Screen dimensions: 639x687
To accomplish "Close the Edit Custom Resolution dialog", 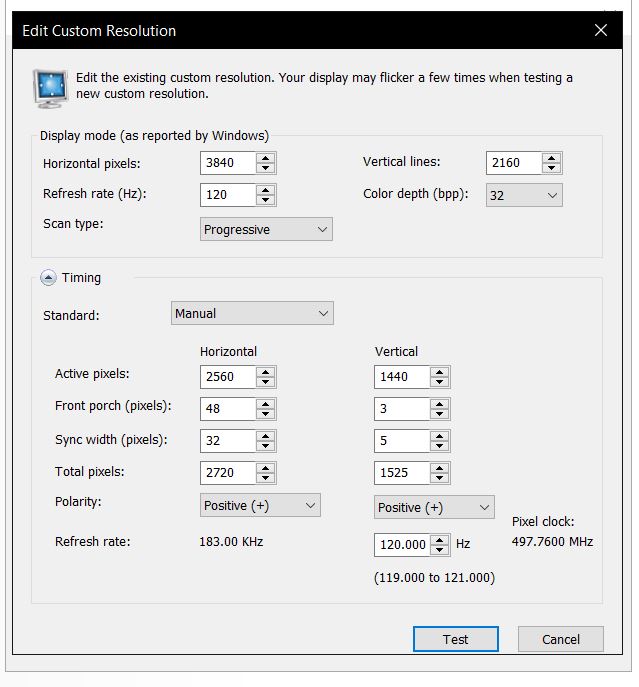I will [x=600, y=30].
